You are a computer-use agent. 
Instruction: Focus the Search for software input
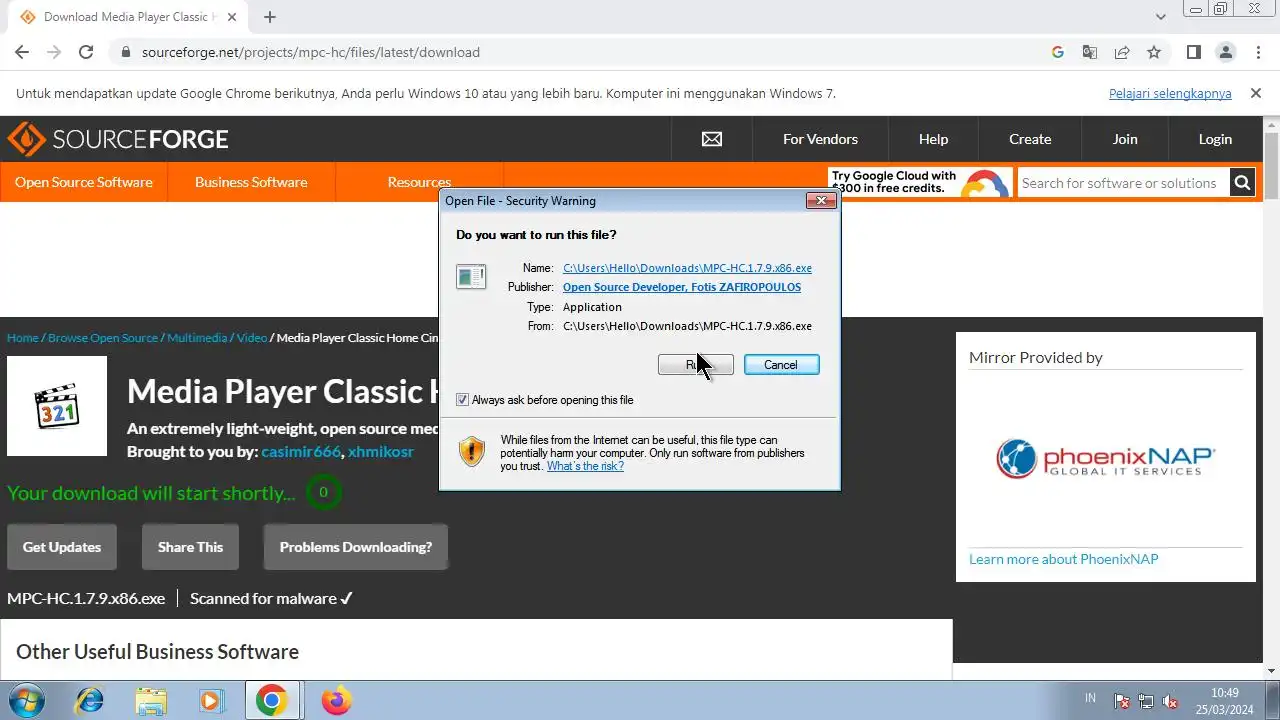click(1123, 183)
